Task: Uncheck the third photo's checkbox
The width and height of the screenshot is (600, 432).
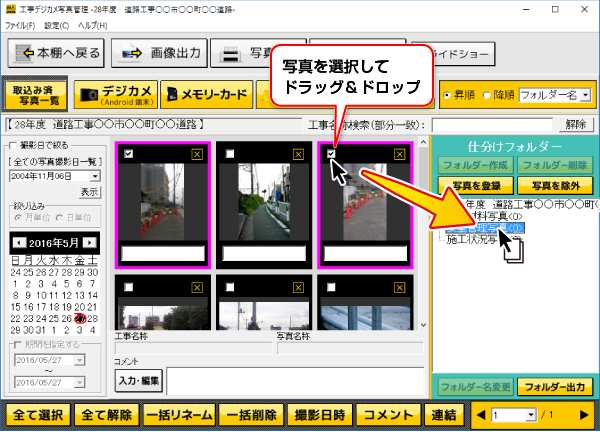Action: (331, 154)
